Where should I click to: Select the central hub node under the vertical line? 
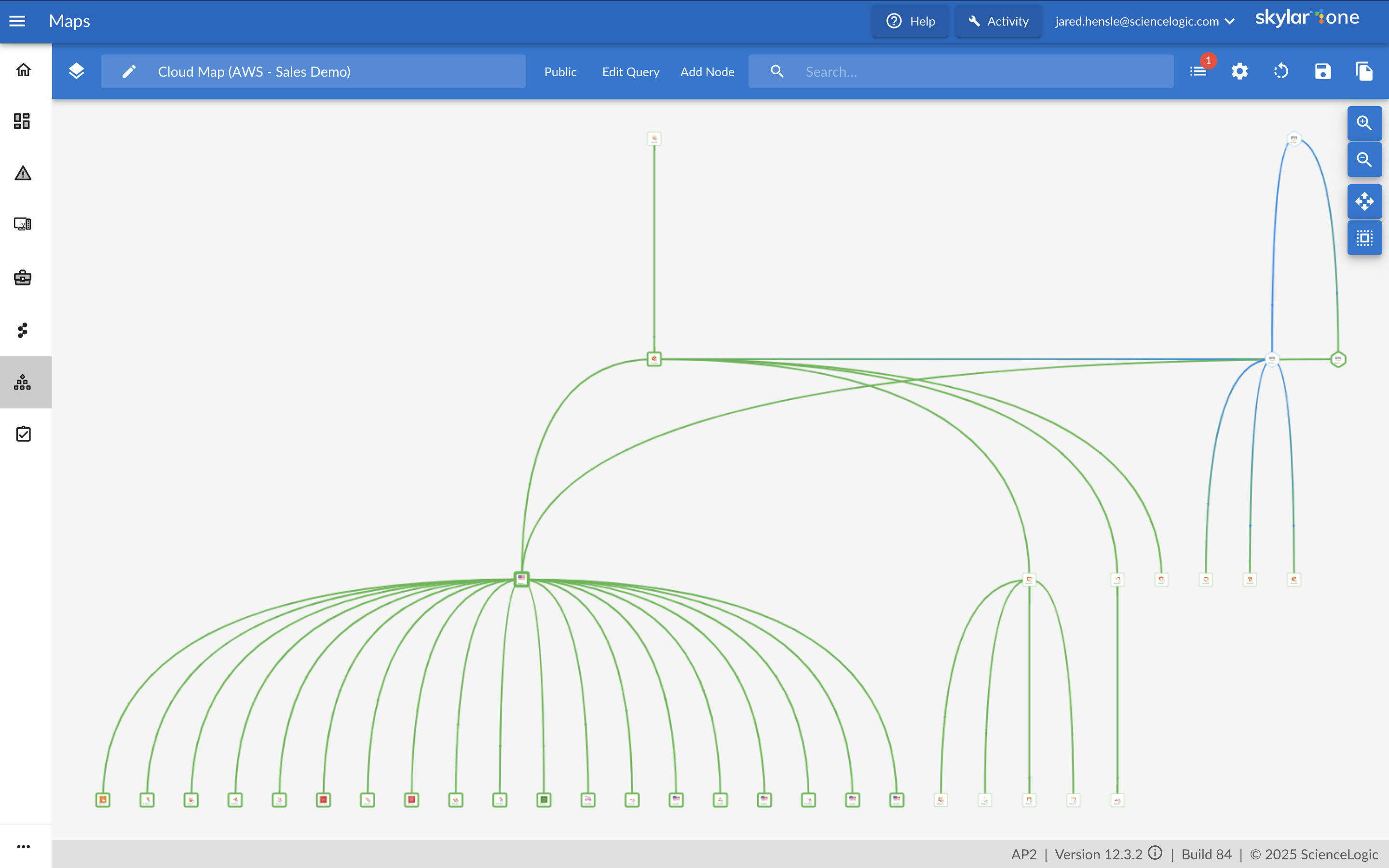pos(654,359)
